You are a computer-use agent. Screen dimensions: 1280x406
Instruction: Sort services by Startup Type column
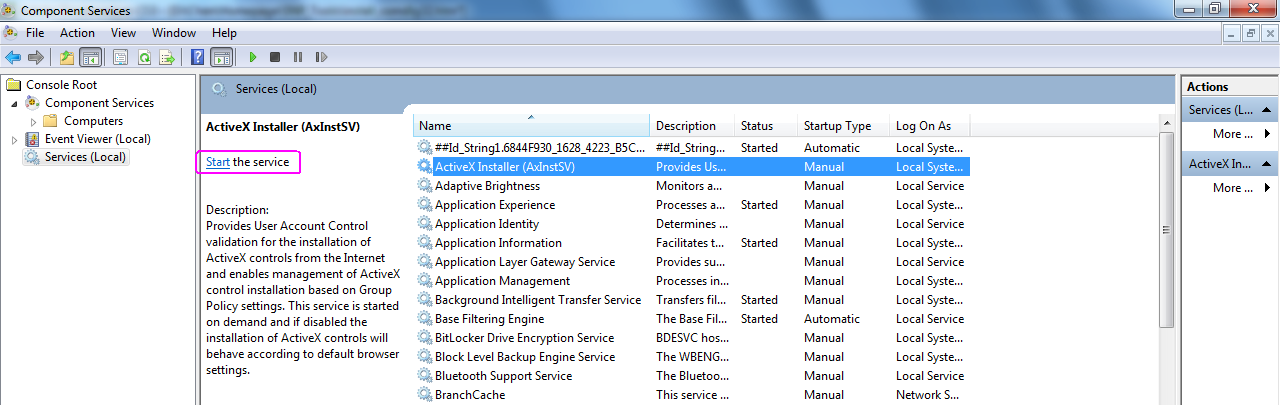coord(837,126)
